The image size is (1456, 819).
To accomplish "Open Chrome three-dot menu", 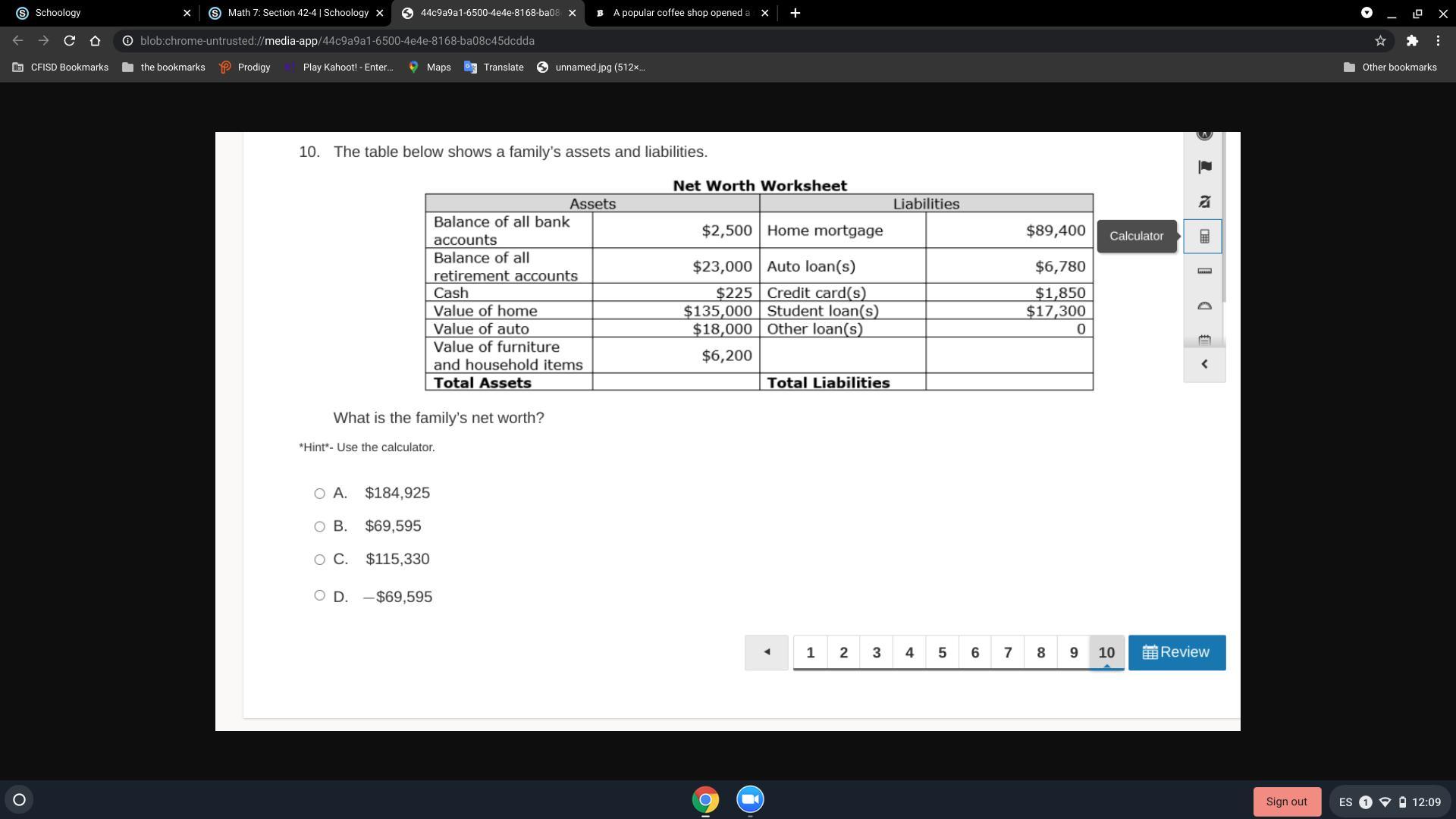I will pyautogui.click(x=1438, y=41).
